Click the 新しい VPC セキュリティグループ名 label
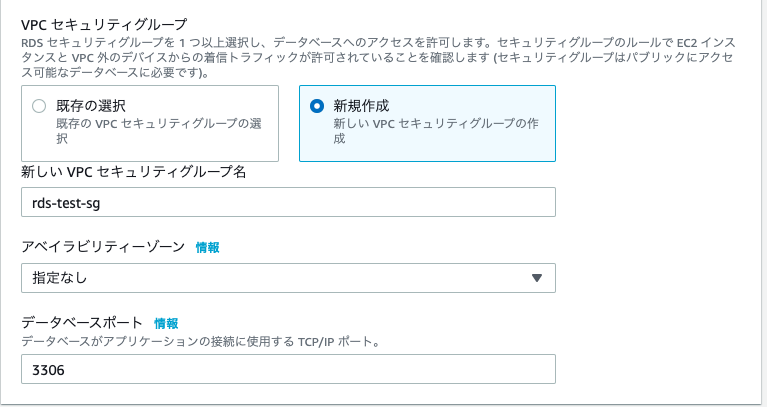Viewport: 767px width, 407px height. coord(134,172)
